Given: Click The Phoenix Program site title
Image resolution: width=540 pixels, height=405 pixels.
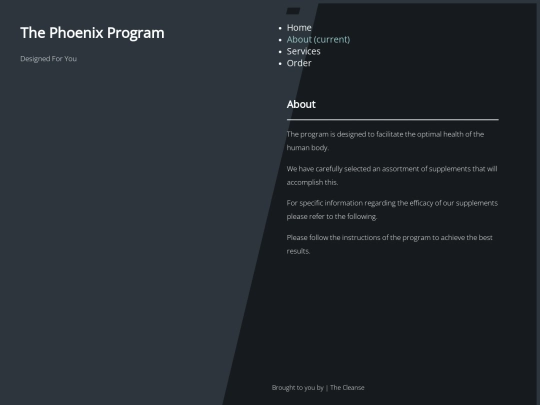Looking at the screenshot, I should click(92, 33).
